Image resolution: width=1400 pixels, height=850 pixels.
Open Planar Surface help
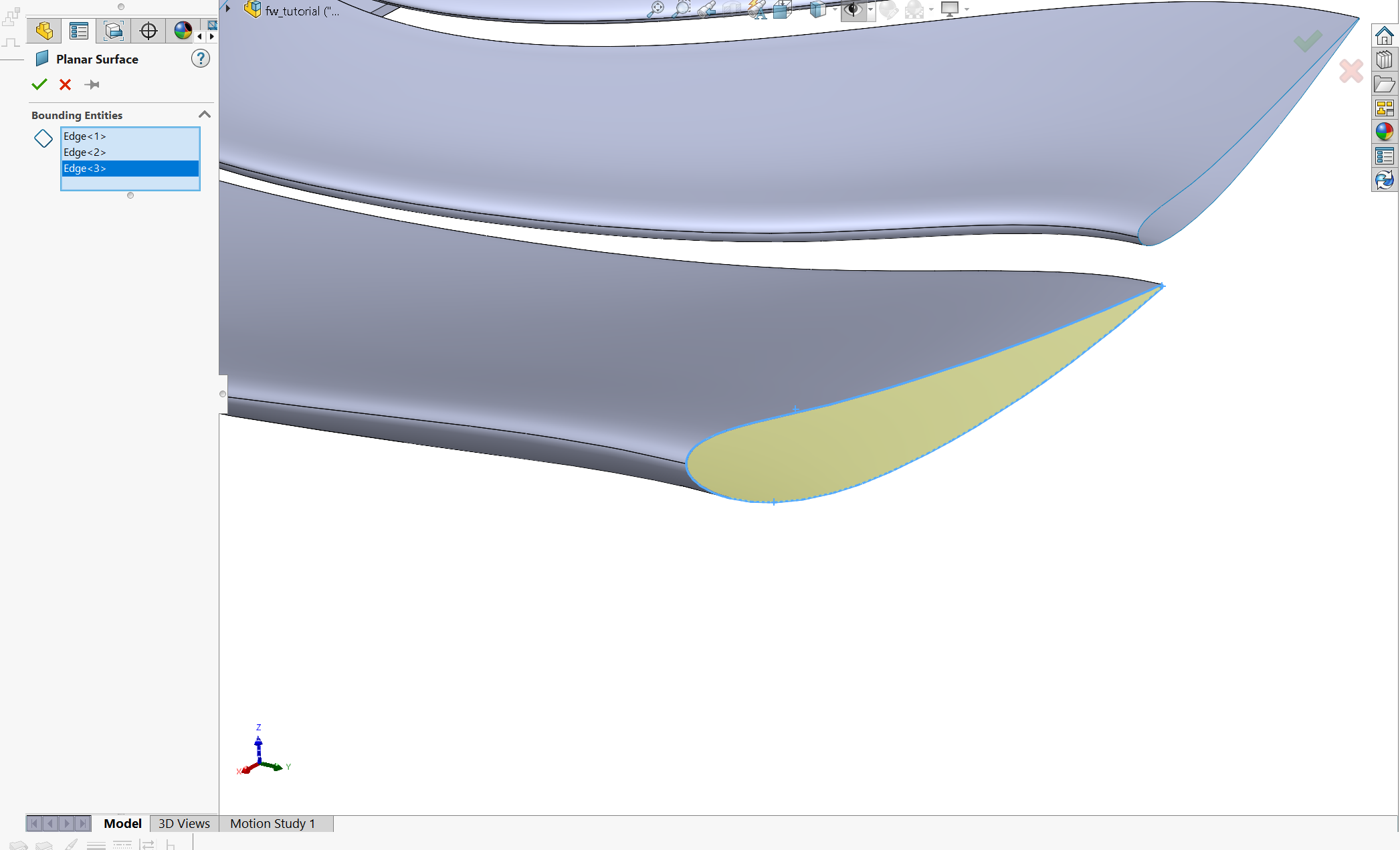[200, 59]
